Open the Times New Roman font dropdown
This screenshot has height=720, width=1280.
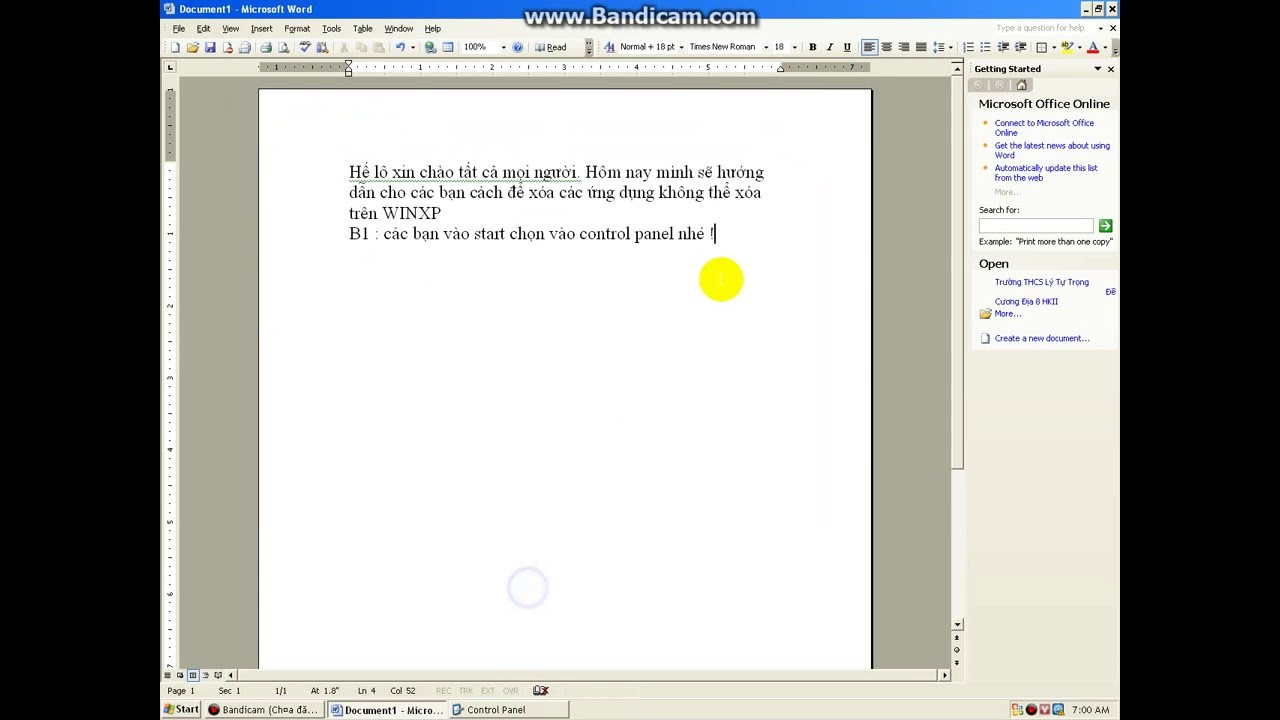[766, 47]
